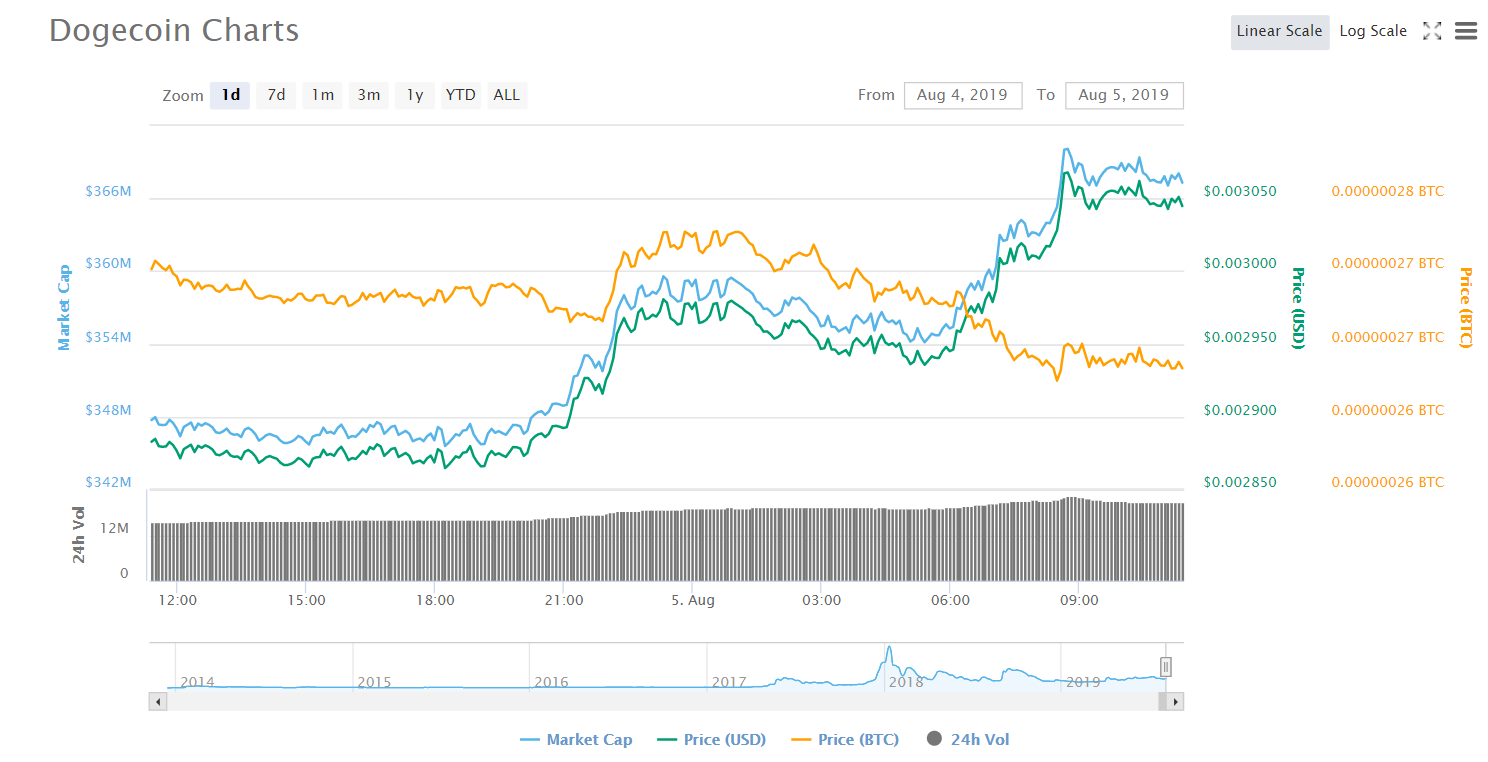Click the 06:00 time axis label
The width and height of the screenshot is (1488, 762).
tap(950, 600)
